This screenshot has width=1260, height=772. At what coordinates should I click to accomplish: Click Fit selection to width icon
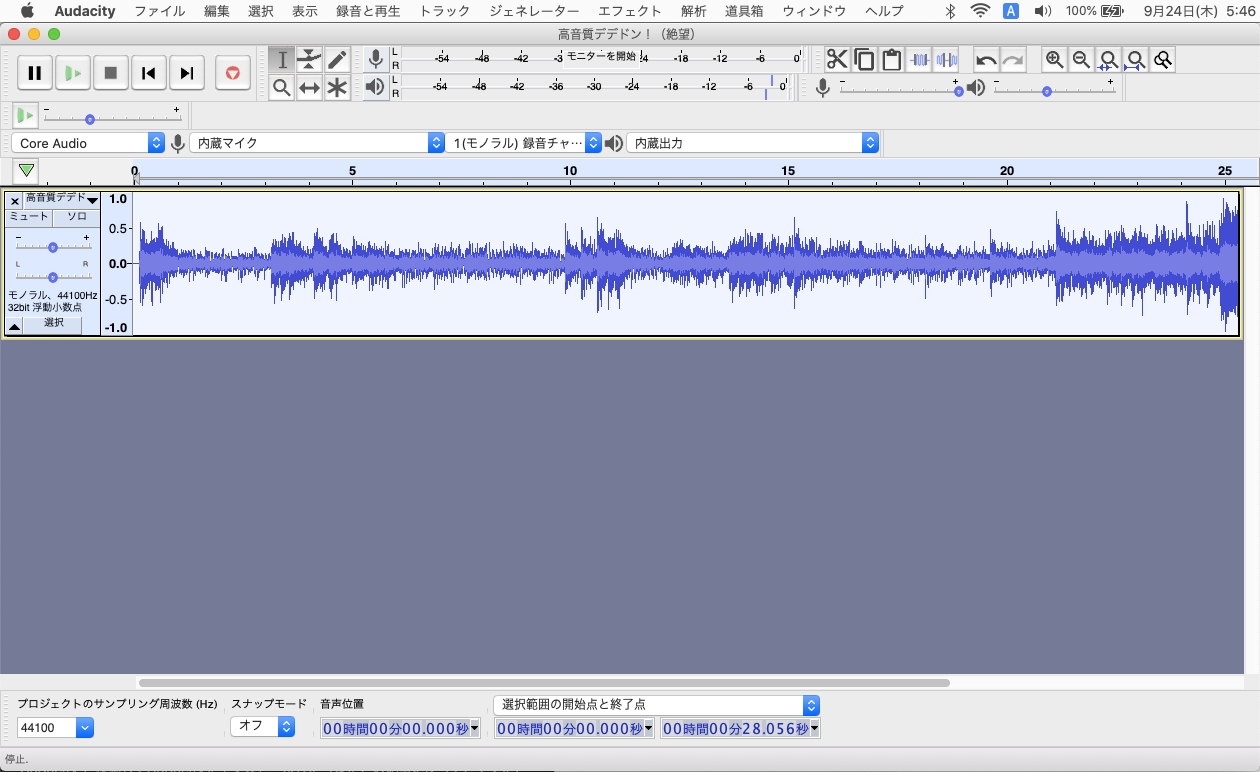1108,60
